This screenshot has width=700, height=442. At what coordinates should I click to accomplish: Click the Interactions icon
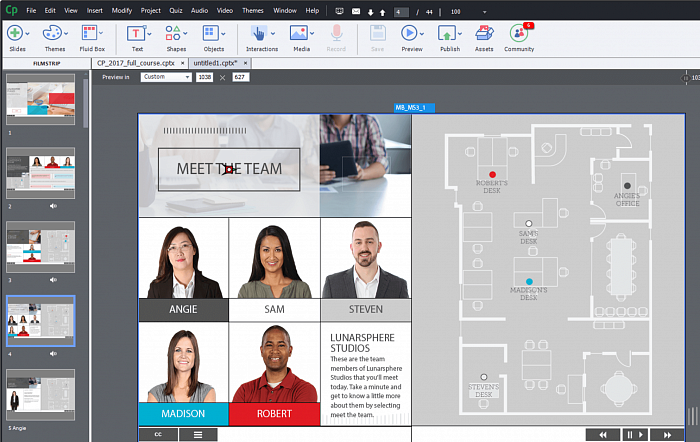(x=261, y=35)
